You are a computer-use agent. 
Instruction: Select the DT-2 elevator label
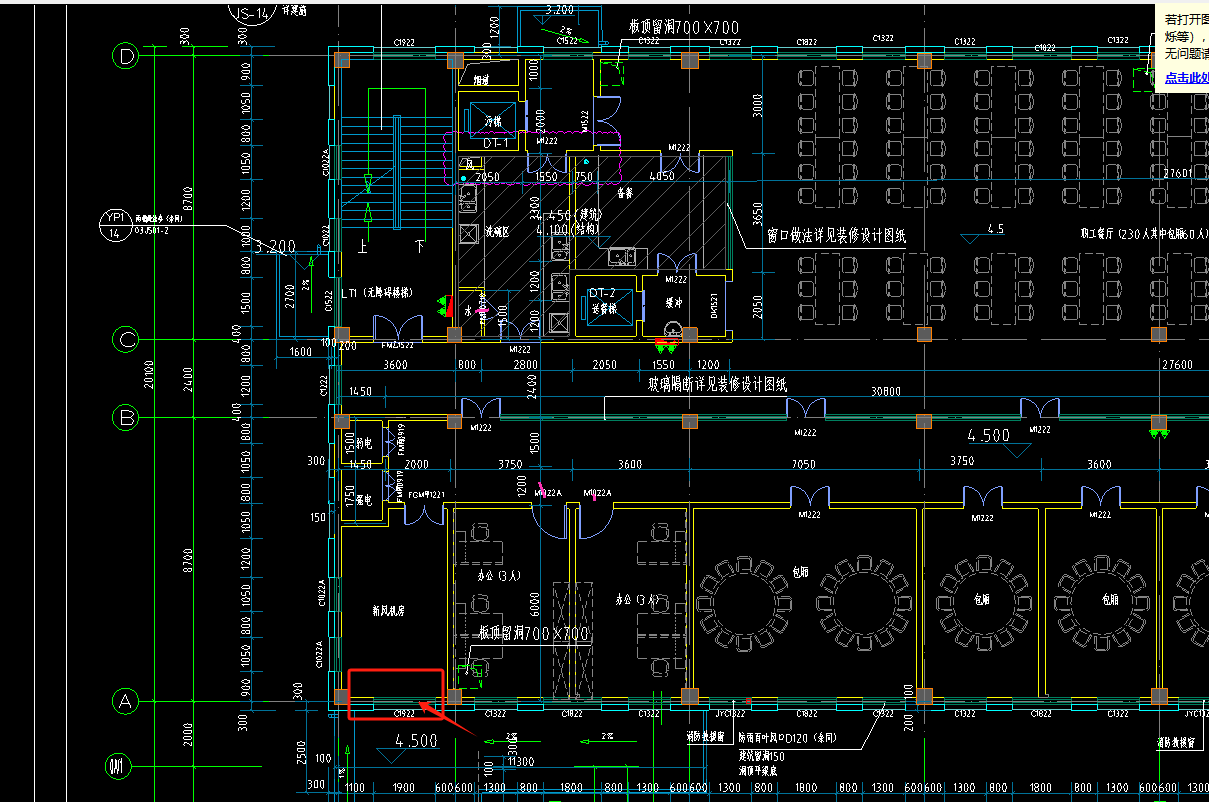[602, 292]
